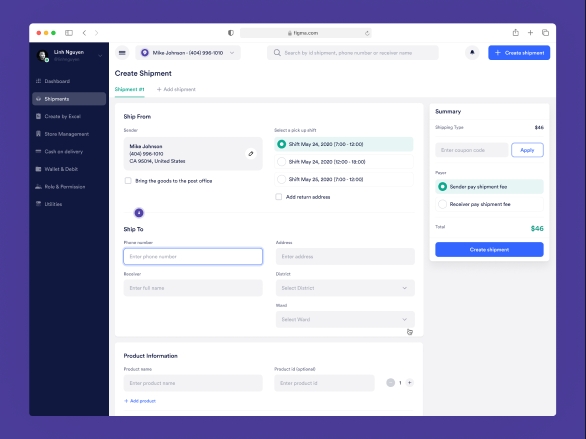Click the Store Management sidebar icon

pos(38,134)
